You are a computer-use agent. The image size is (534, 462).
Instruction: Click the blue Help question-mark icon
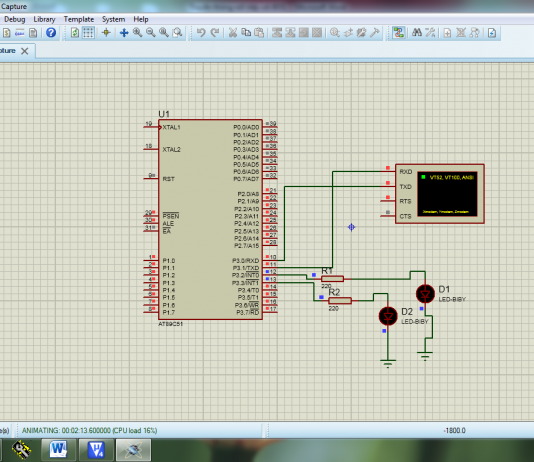coord(51,33)
